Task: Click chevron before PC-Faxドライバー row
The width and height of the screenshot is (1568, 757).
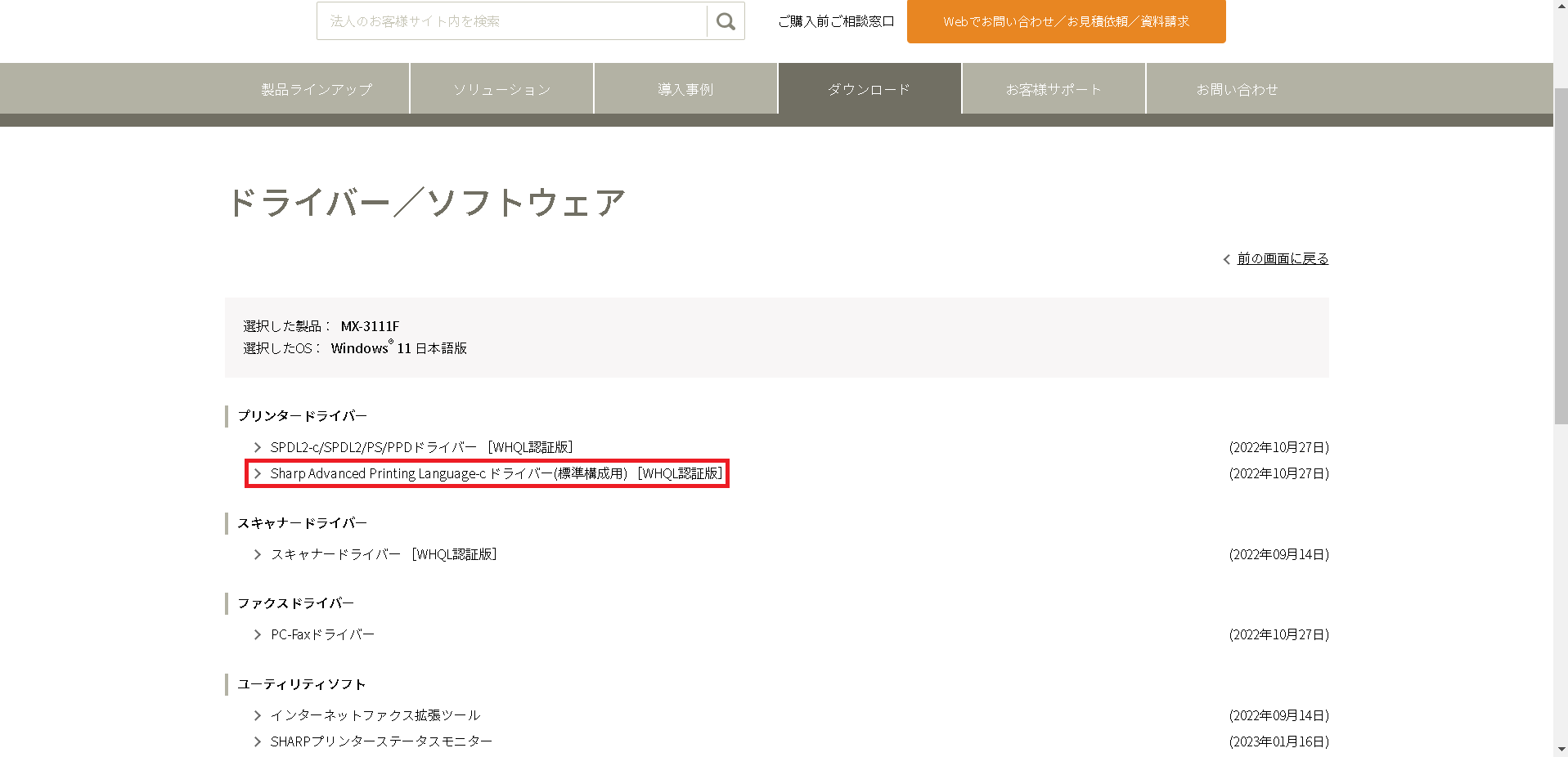Action: pyautogui.click(x=258, y=634)
